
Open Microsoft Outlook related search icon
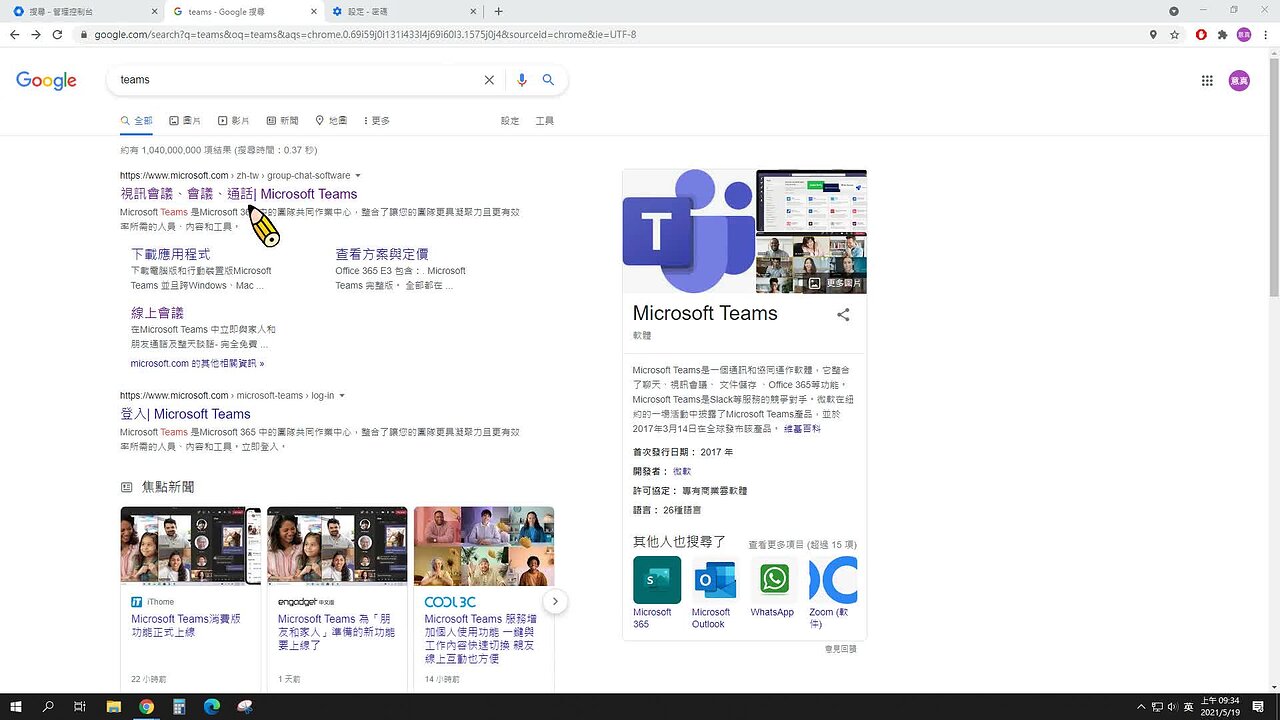pos(715,580)
